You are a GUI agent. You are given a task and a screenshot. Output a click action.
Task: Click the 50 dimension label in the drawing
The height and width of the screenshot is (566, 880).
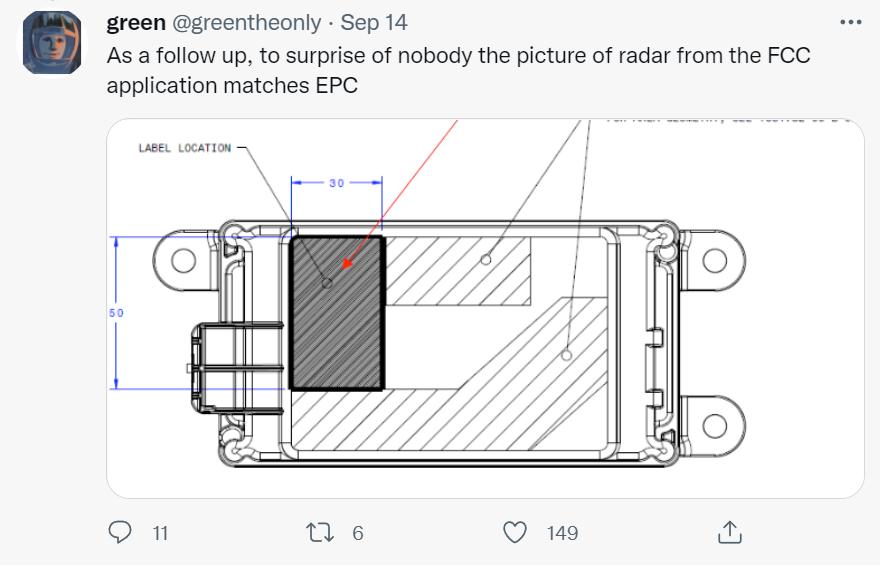[116, 313]
